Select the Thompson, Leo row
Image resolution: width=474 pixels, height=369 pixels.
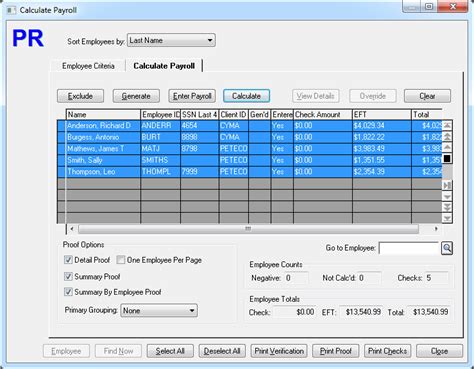tap(250, 172)
